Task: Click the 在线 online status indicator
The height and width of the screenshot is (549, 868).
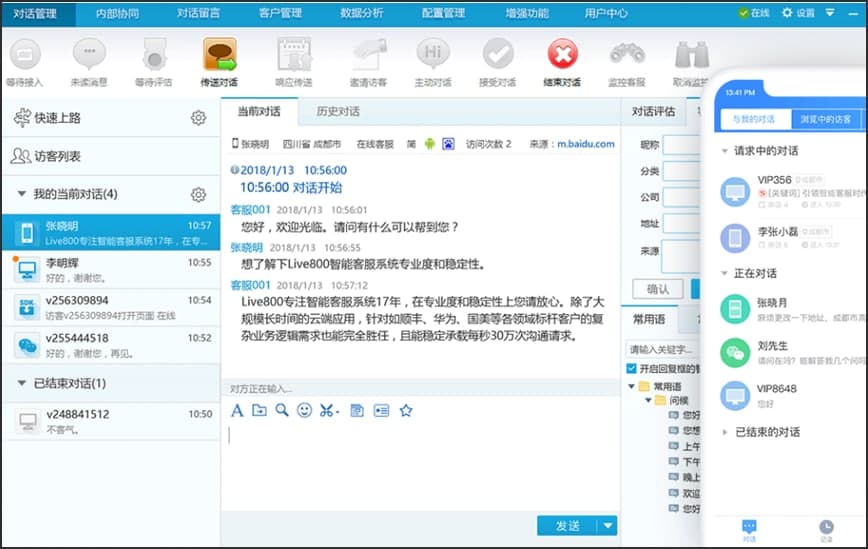Action: pos(754,13)
